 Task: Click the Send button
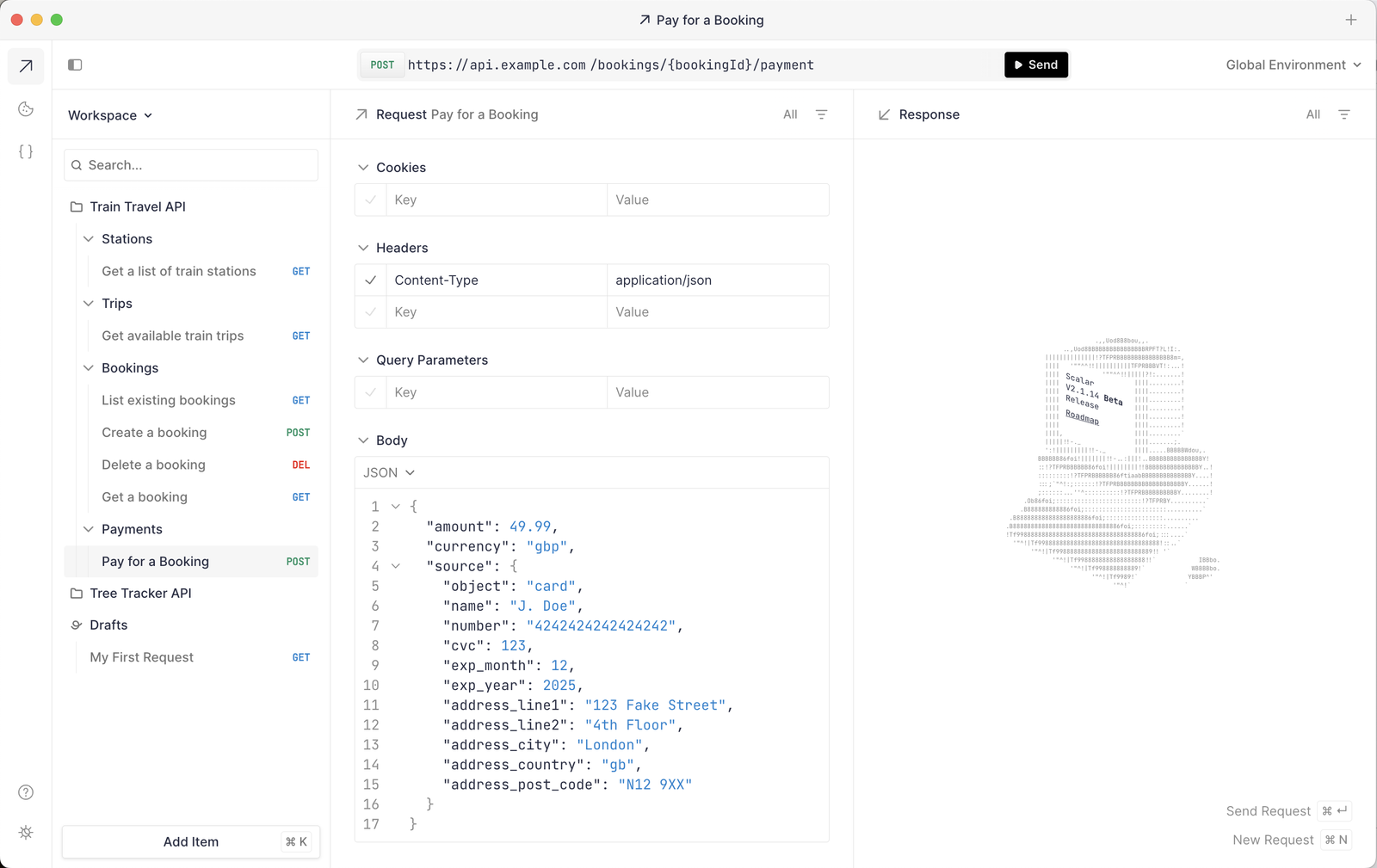1035,65
